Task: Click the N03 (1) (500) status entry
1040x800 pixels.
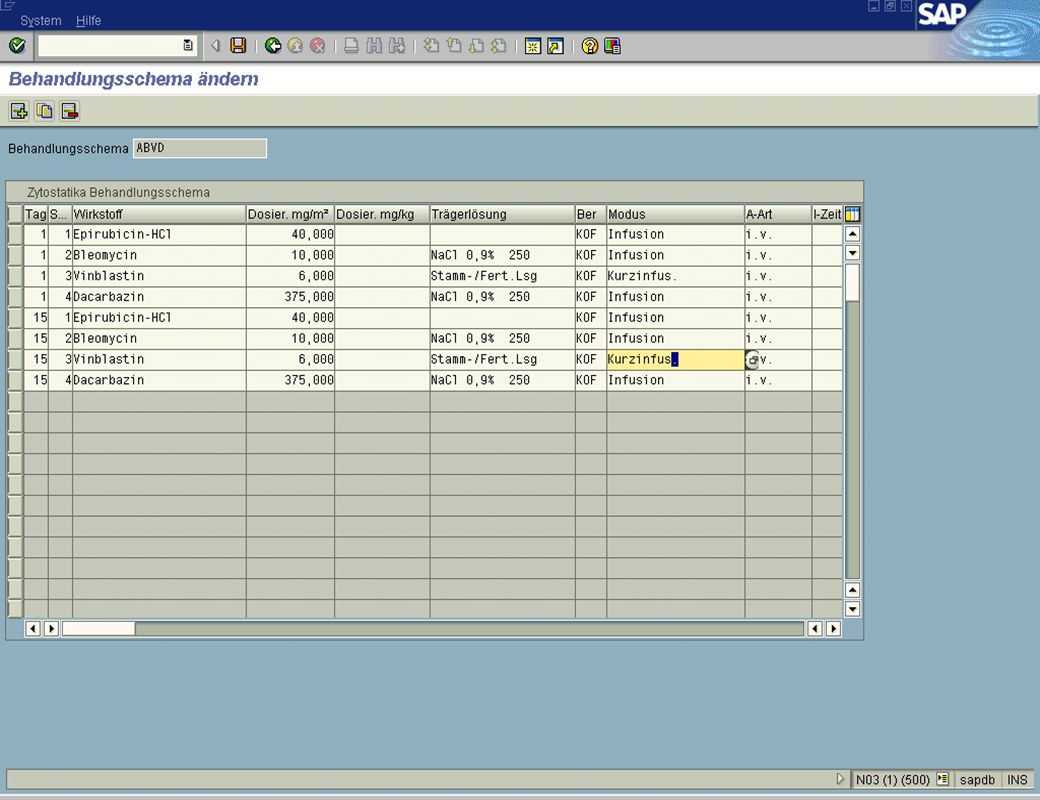Action: pyautogui.click(x=893, y=779)
